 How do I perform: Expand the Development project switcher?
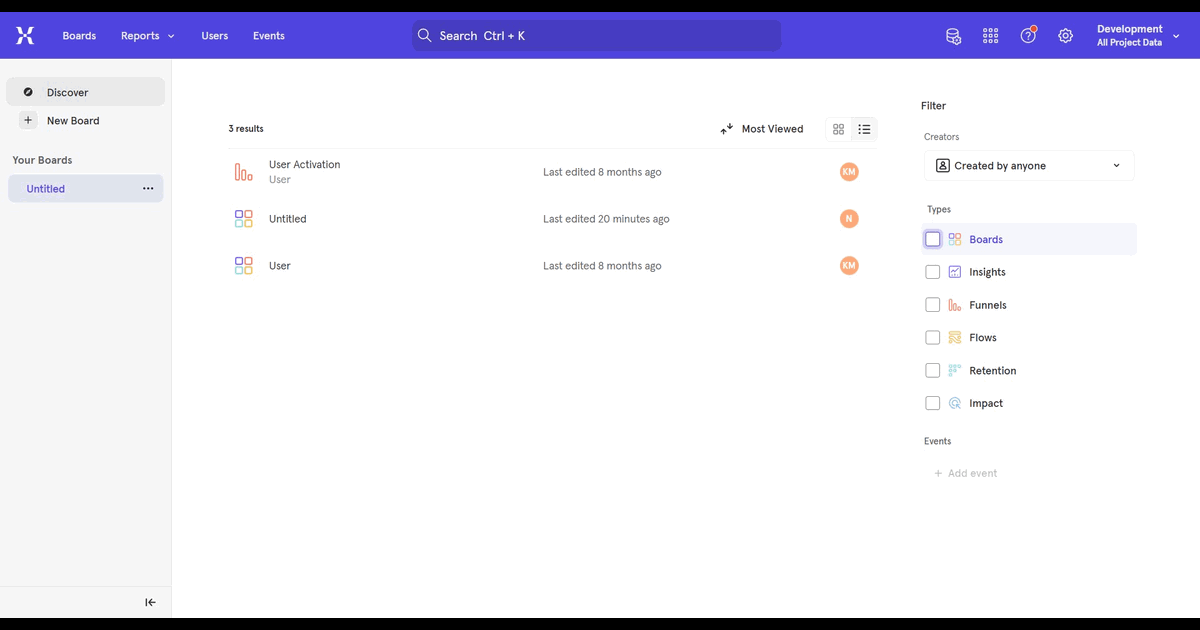point(1139,36)
